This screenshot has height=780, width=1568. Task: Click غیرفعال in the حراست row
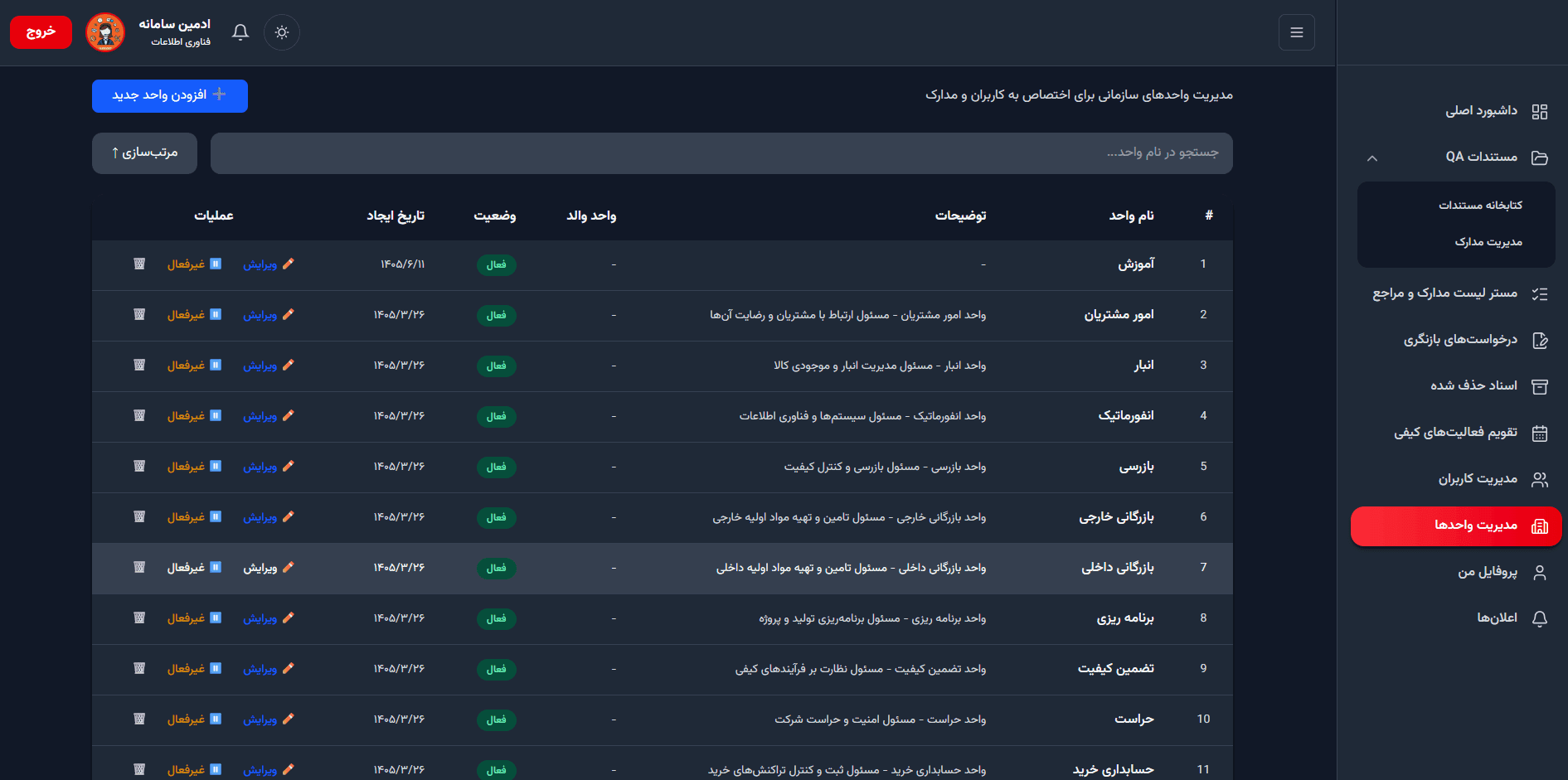point(194,719)
